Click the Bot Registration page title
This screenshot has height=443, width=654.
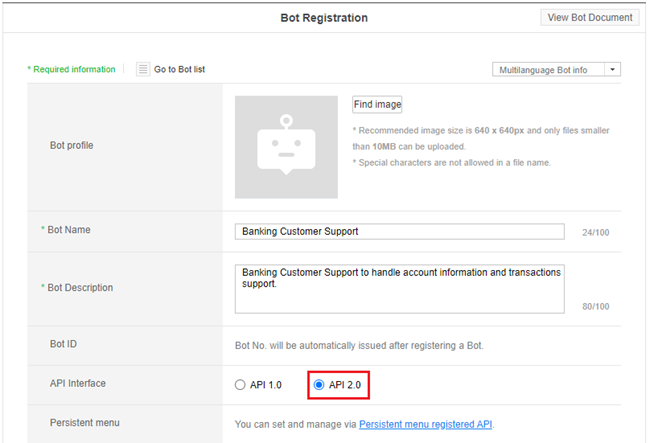pyautogui.click(x=326, y=18)
